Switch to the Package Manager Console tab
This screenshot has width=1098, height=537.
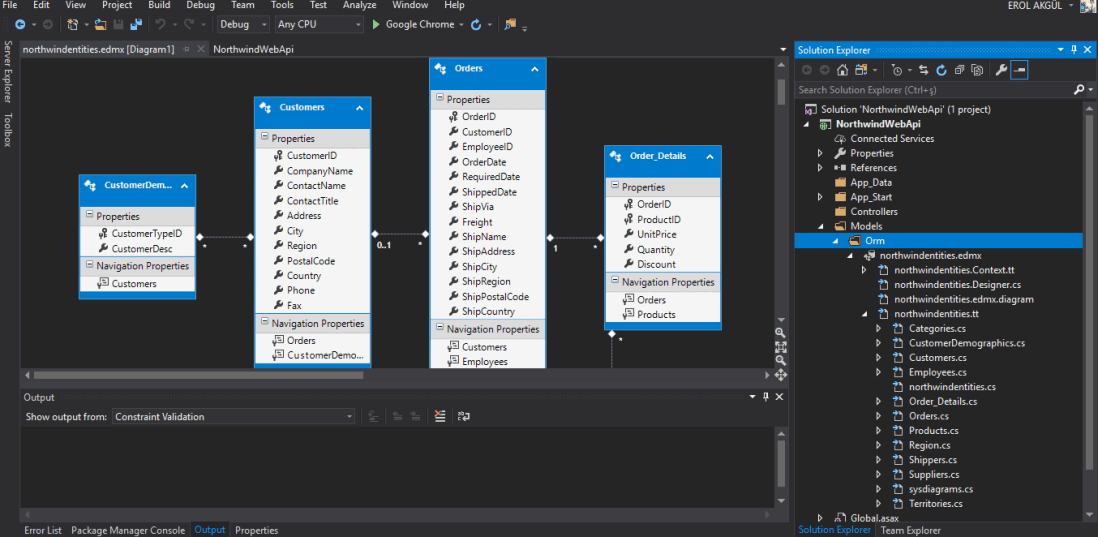[x=128, y=530]
